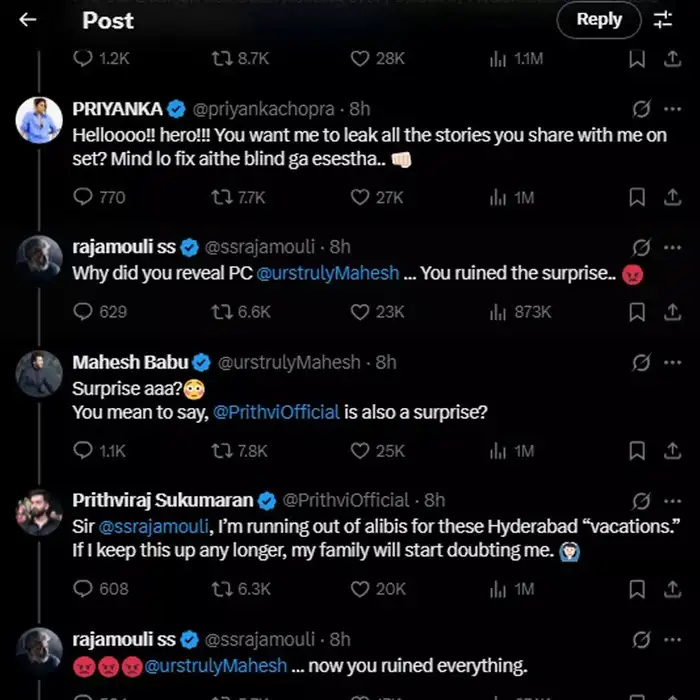Retweet Mahesh Babu's tweet showing 7.8K
This screenshot has width=700, height=700.
(222, 451)
